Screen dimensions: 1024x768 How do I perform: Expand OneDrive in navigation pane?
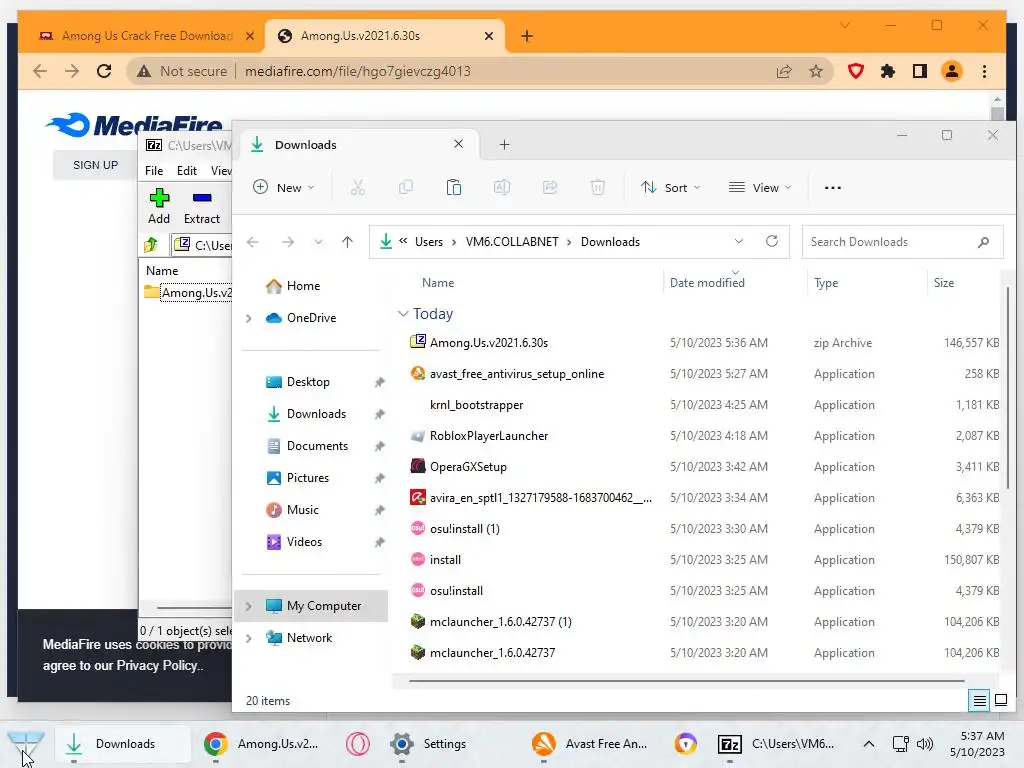click(248, 318)
